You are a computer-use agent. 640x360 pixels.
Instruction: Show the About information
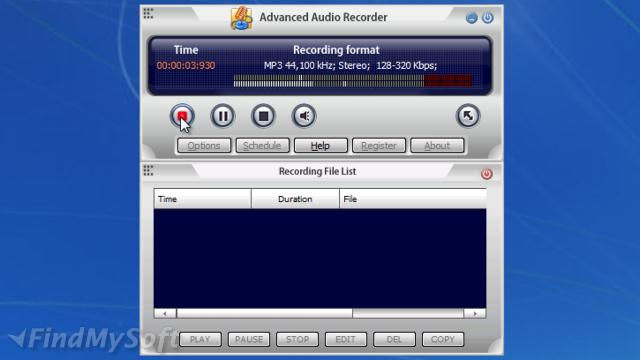pyautogui.click(x=437, y=146)
